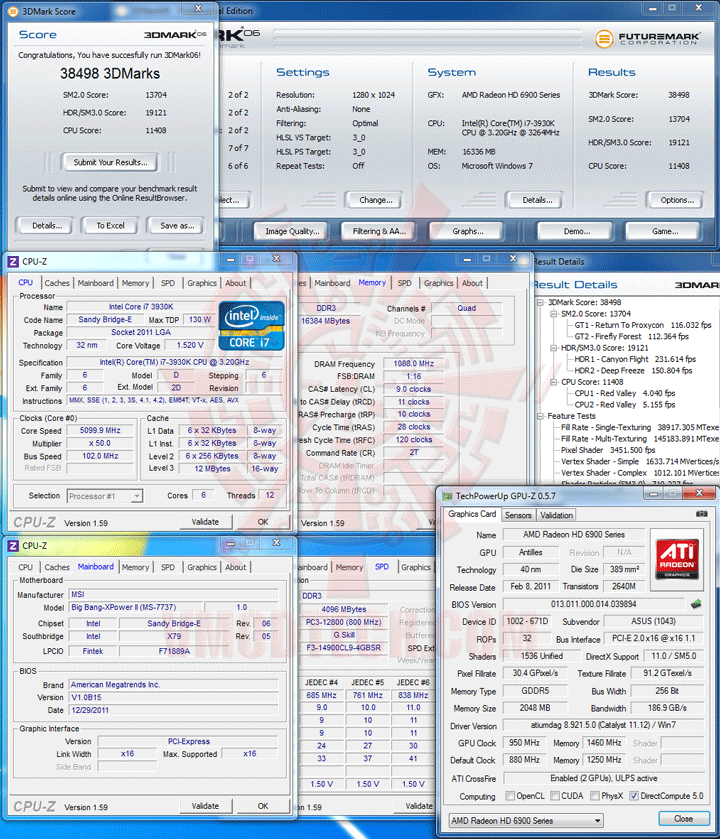Click the 3DMark06 logo in Score window
Viewport: 720px width, 839px height.
pyautogui.click(x=175, y=35)
